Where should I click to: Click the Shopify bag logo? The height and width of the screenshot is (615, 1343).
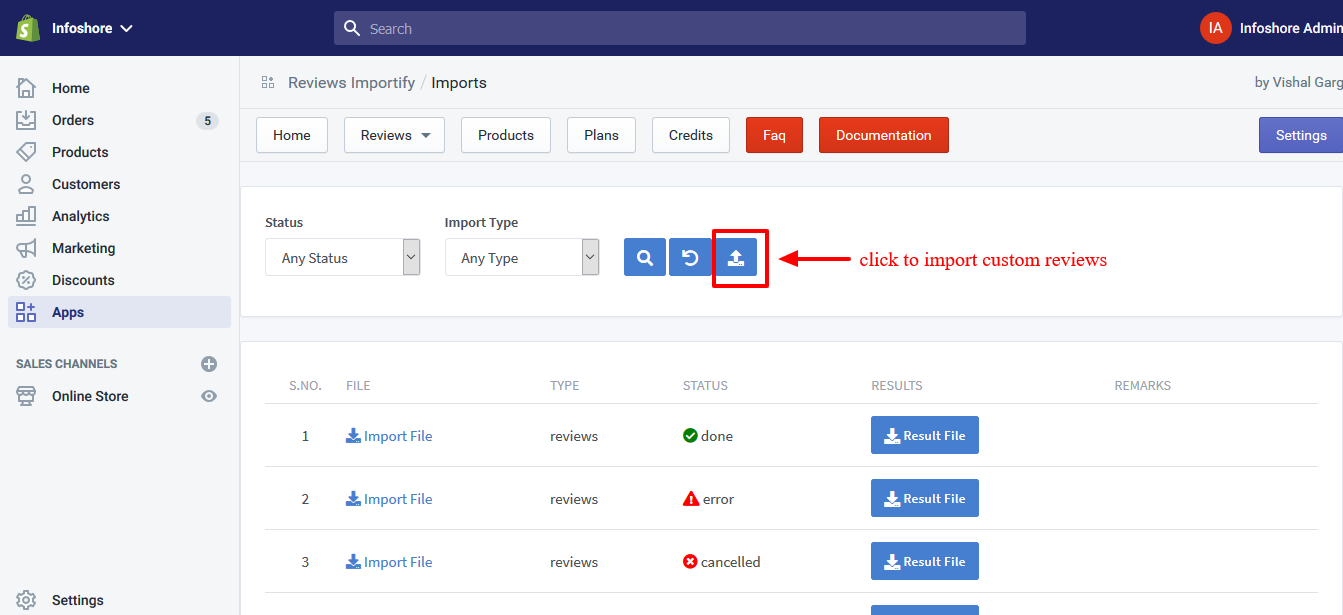point(27,28)
